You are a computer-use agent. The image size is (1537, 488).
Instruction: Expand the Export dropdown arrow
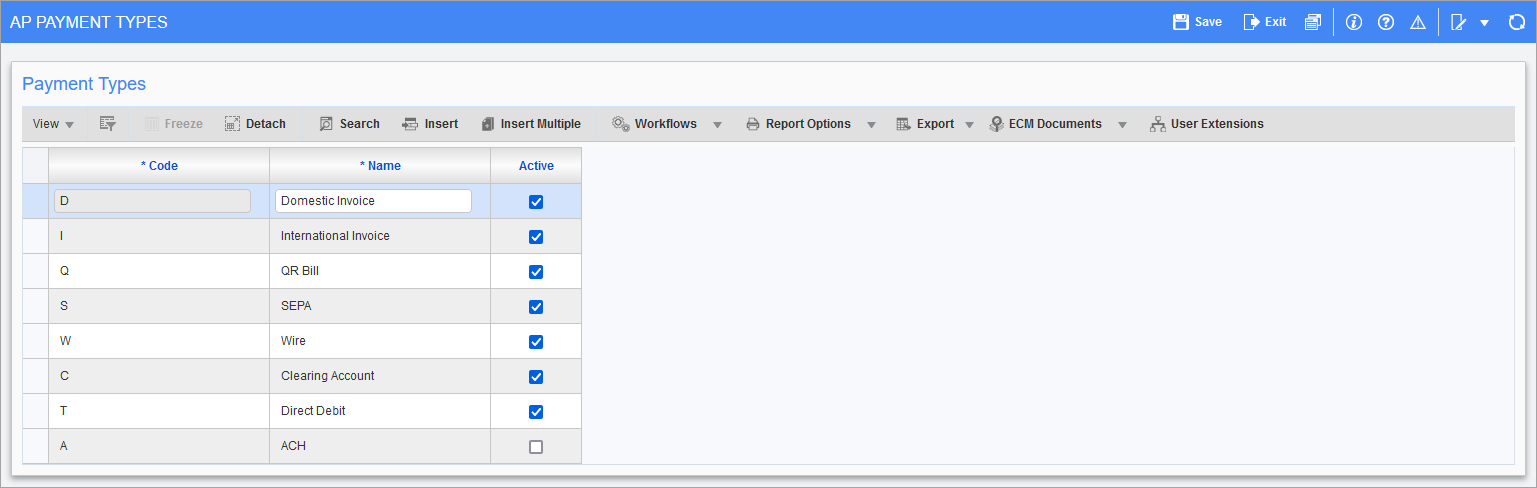click(969, 125)
